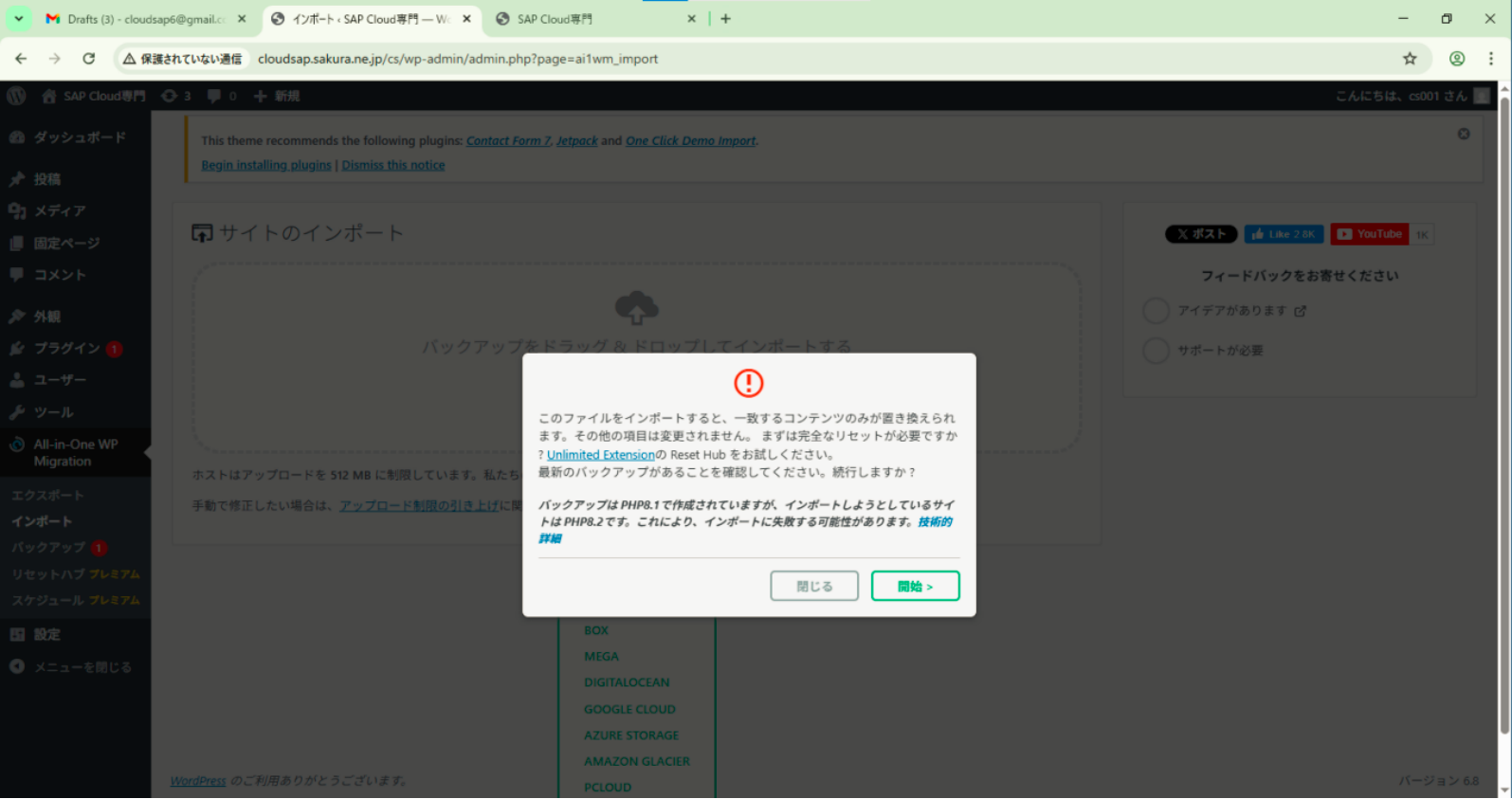
Task: Click the 開始 > button in dialog
Action: coord(915,586)
